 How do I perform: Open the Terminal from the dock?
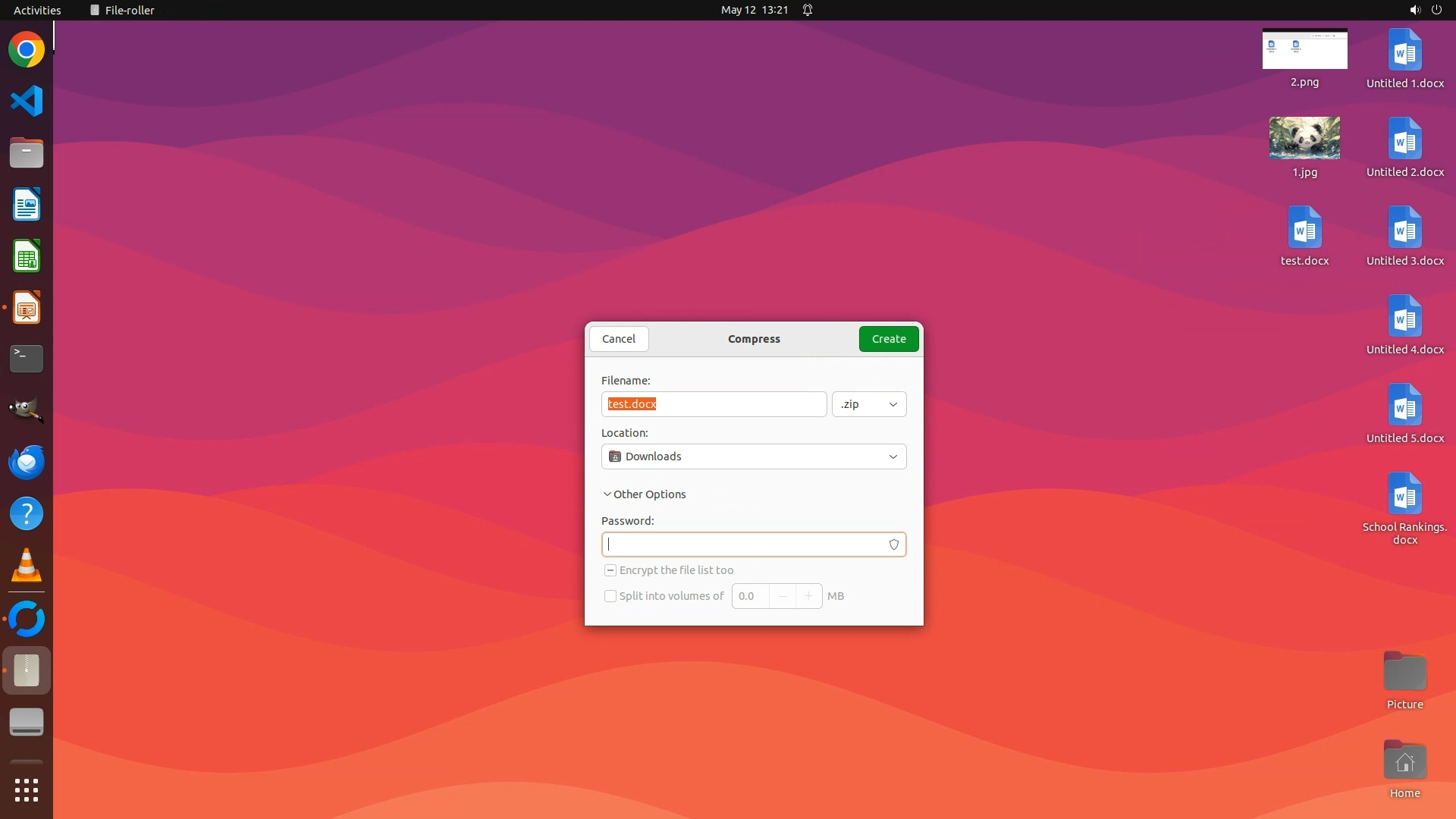click(27, 359)
